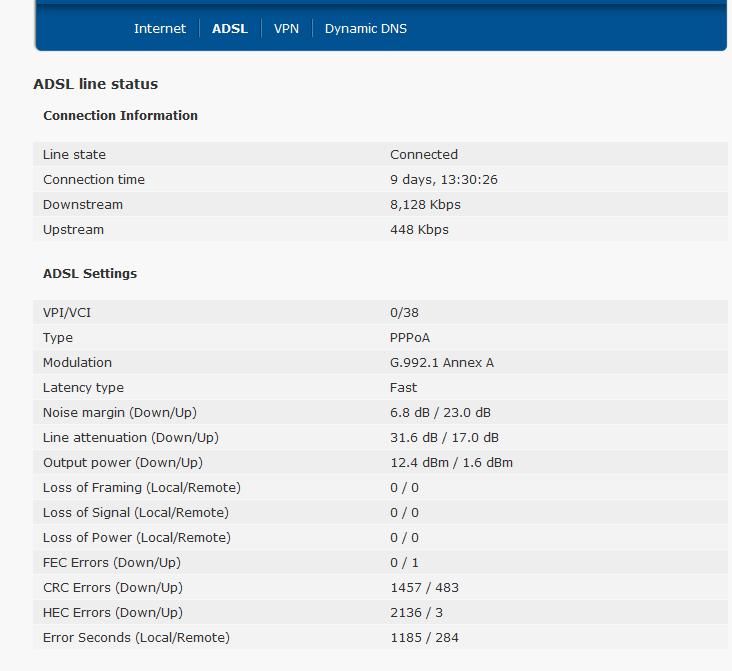The width and height of the screenshot is (732, 671).
Task: Click the CRC Errors value 1457 / 483
Action: pyautogui.click(x=424, y=588)
